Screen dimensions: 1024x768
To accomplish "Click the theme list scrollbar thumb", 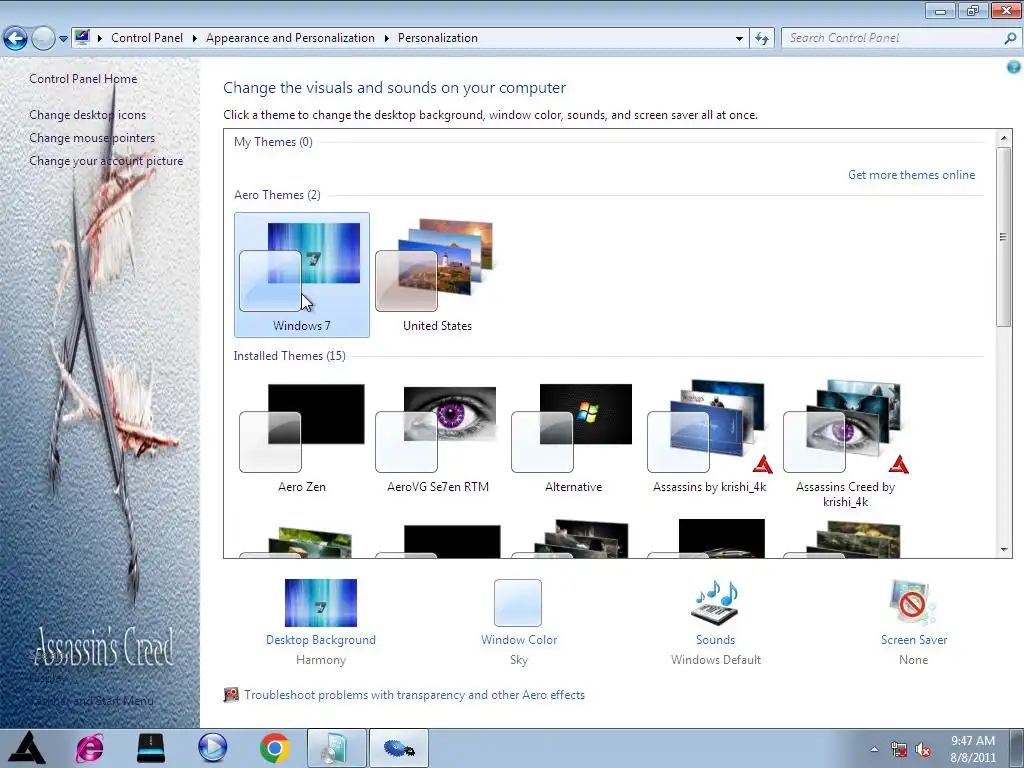I will tap(1004, 236).
